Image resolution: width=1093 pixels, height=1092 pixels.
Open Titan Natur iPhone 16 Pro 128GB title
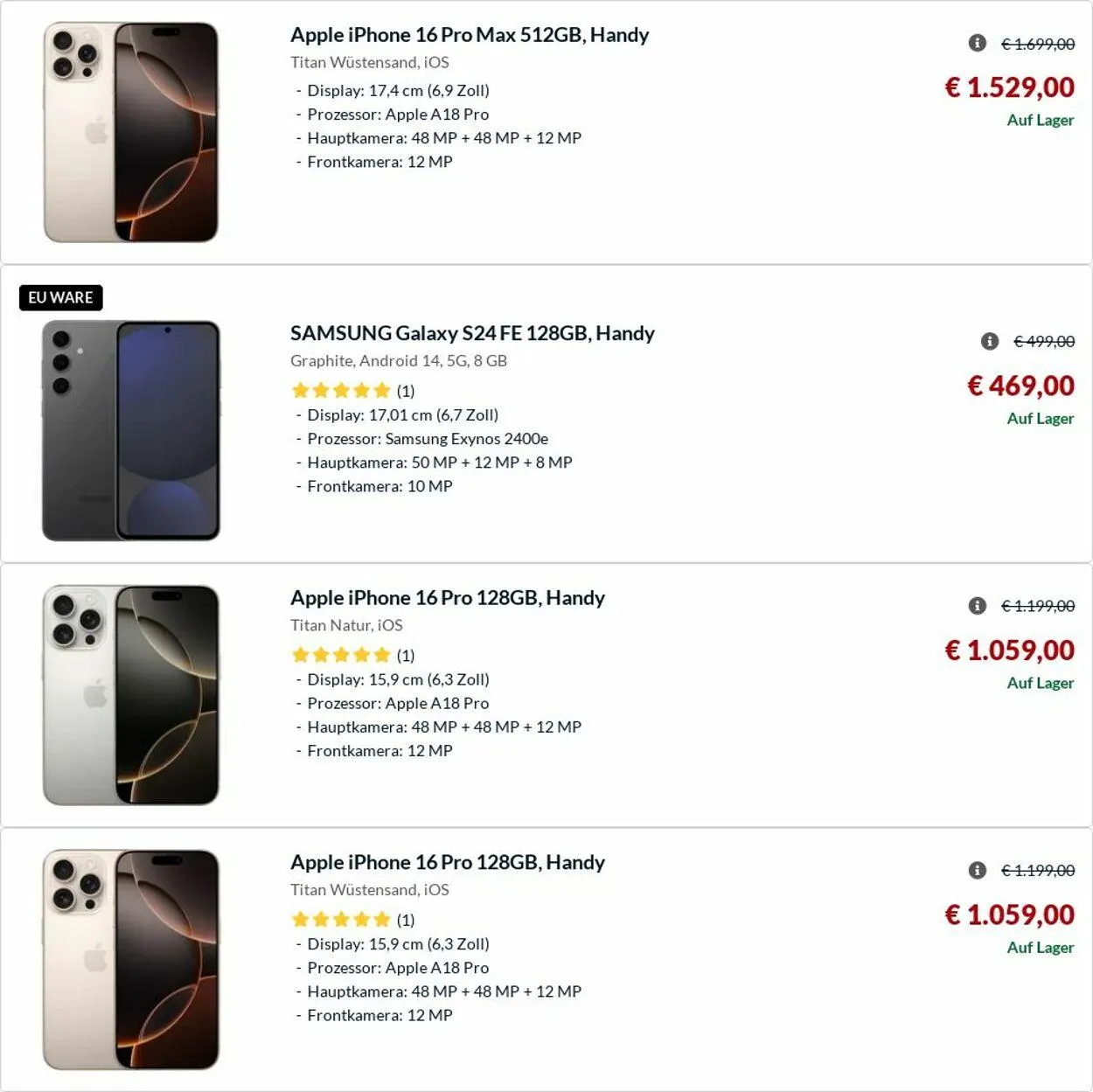pos(448,598)
